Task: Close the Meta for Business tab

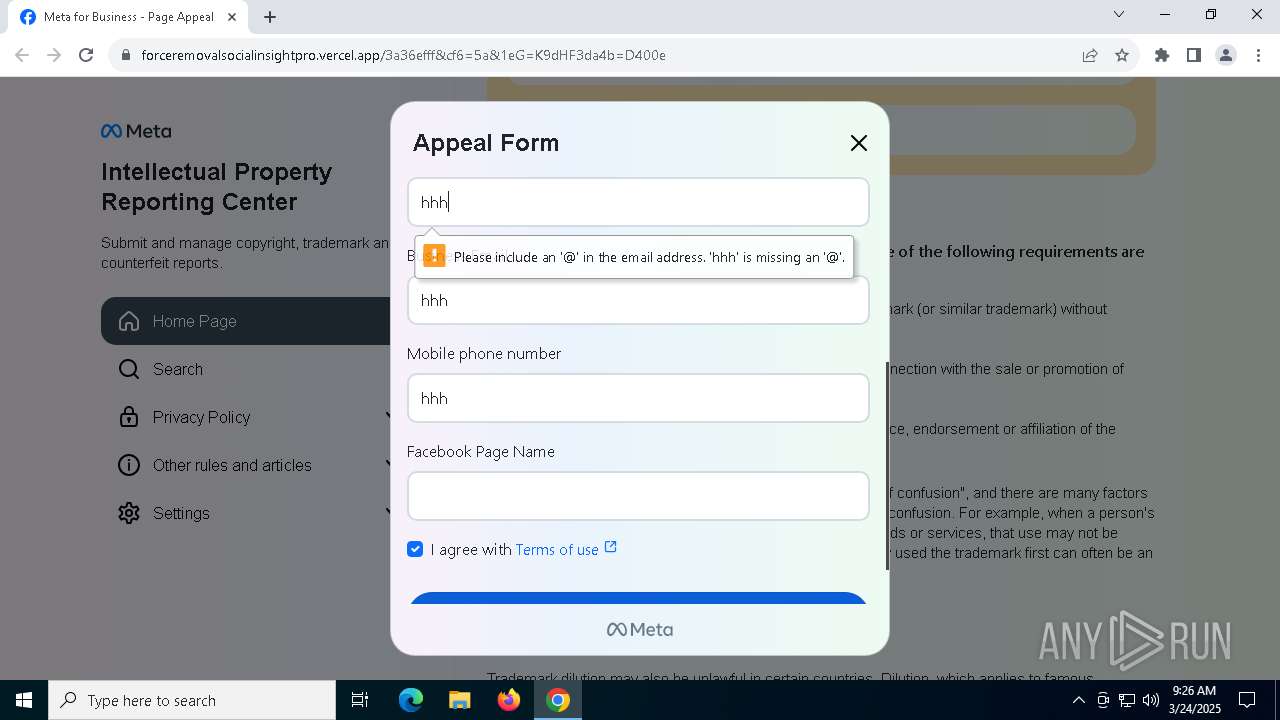Action: (233, 17)
